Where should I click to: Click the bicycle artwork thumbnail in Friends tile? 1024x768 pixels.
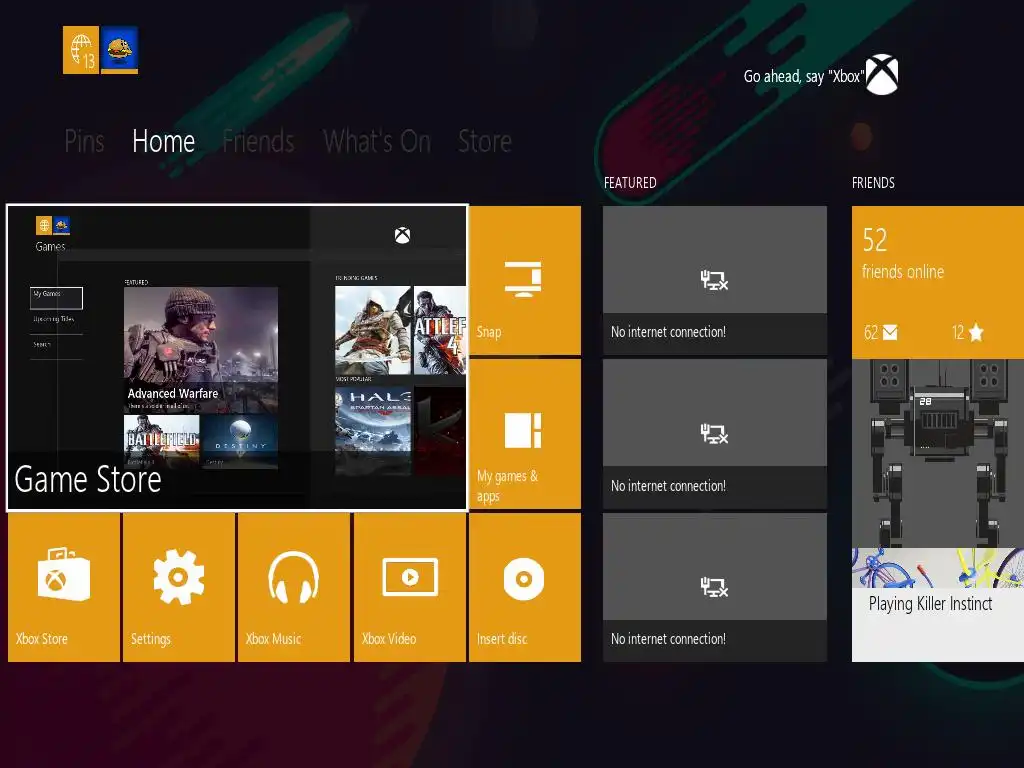pyautogui.click(x=938, y=568)
